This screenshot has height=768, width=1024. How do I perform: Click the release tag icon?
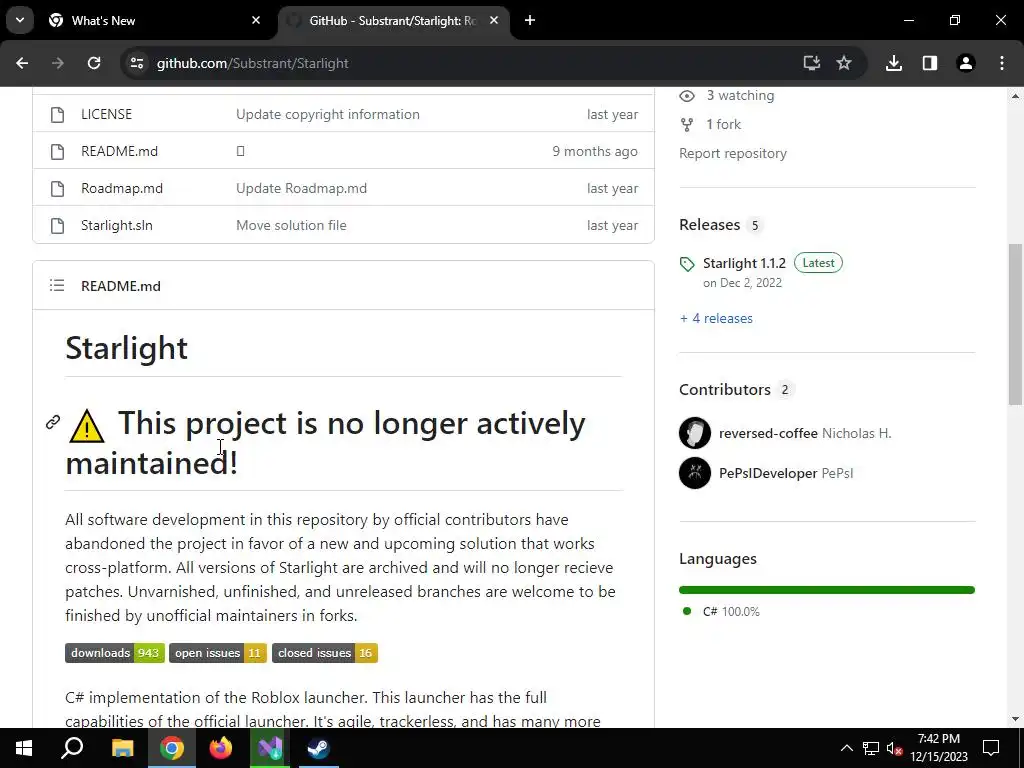pos(687,264)
